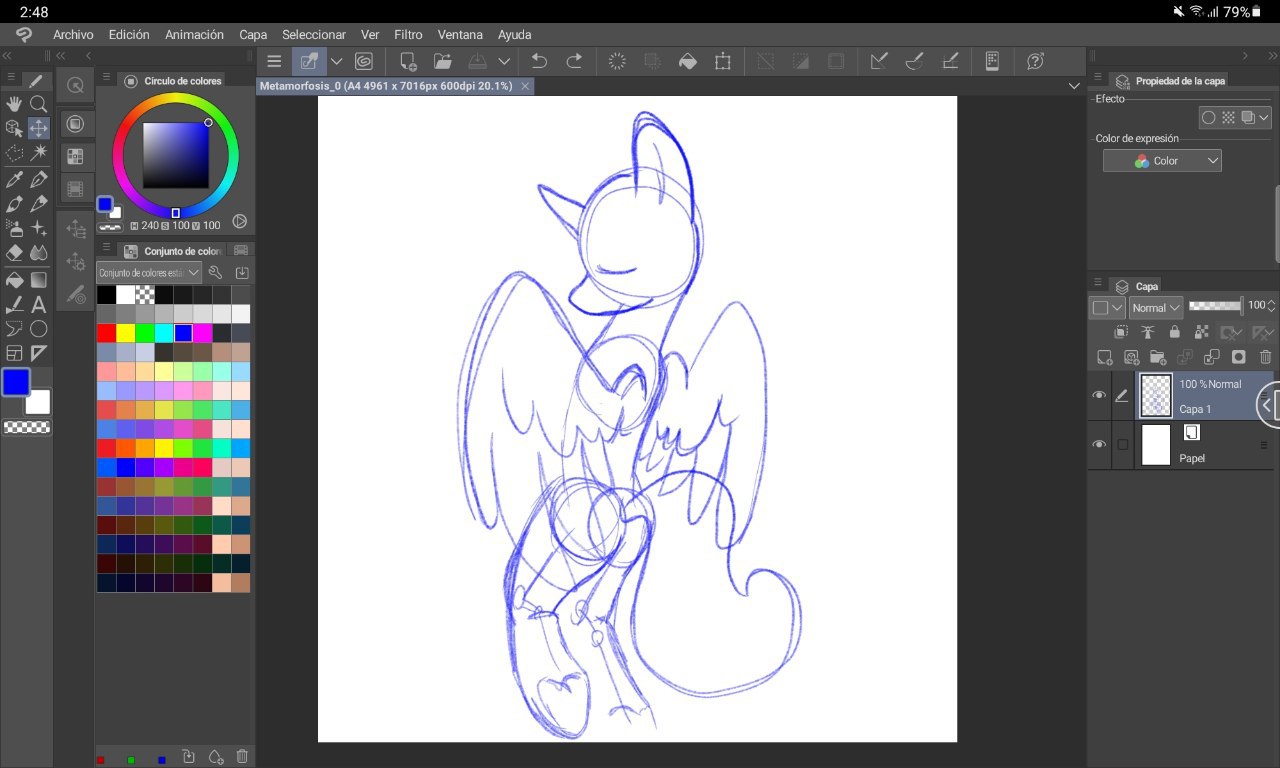1280x768 pixels.
Task: Toggle clip to layer below
Action: coord(1121,332)
